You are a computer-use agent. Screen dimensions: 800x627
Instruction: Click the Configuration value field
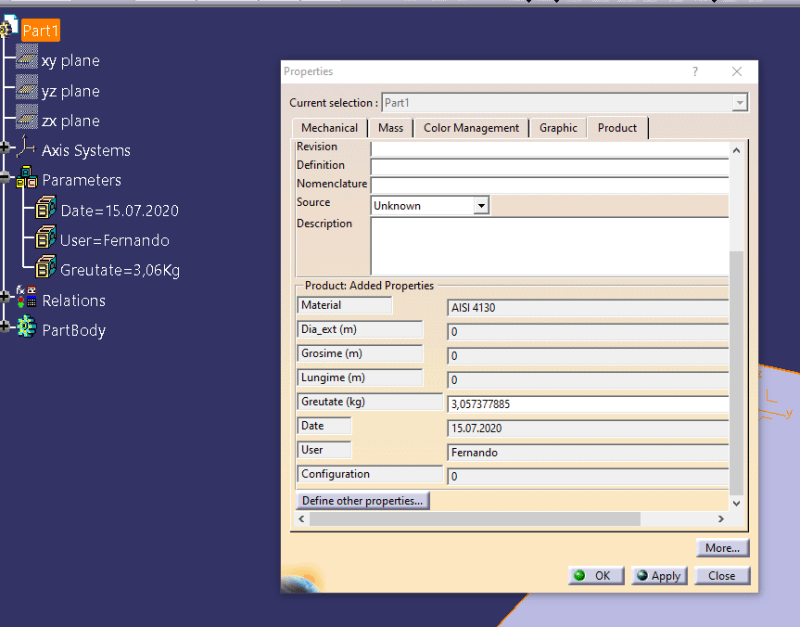click(x=588, y=476)
